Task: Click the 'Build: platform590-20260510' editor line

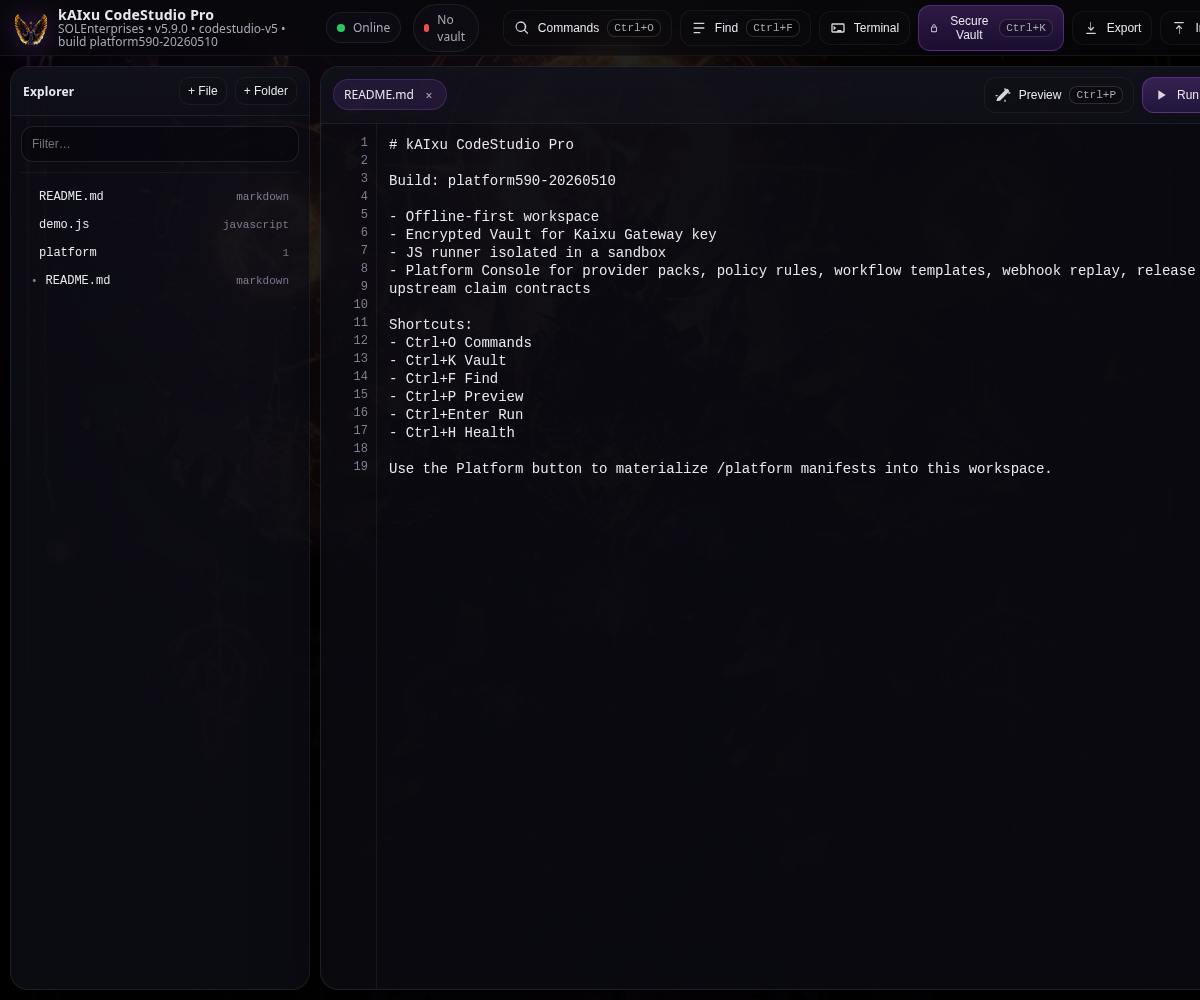Action: click(x=502, y=181)
